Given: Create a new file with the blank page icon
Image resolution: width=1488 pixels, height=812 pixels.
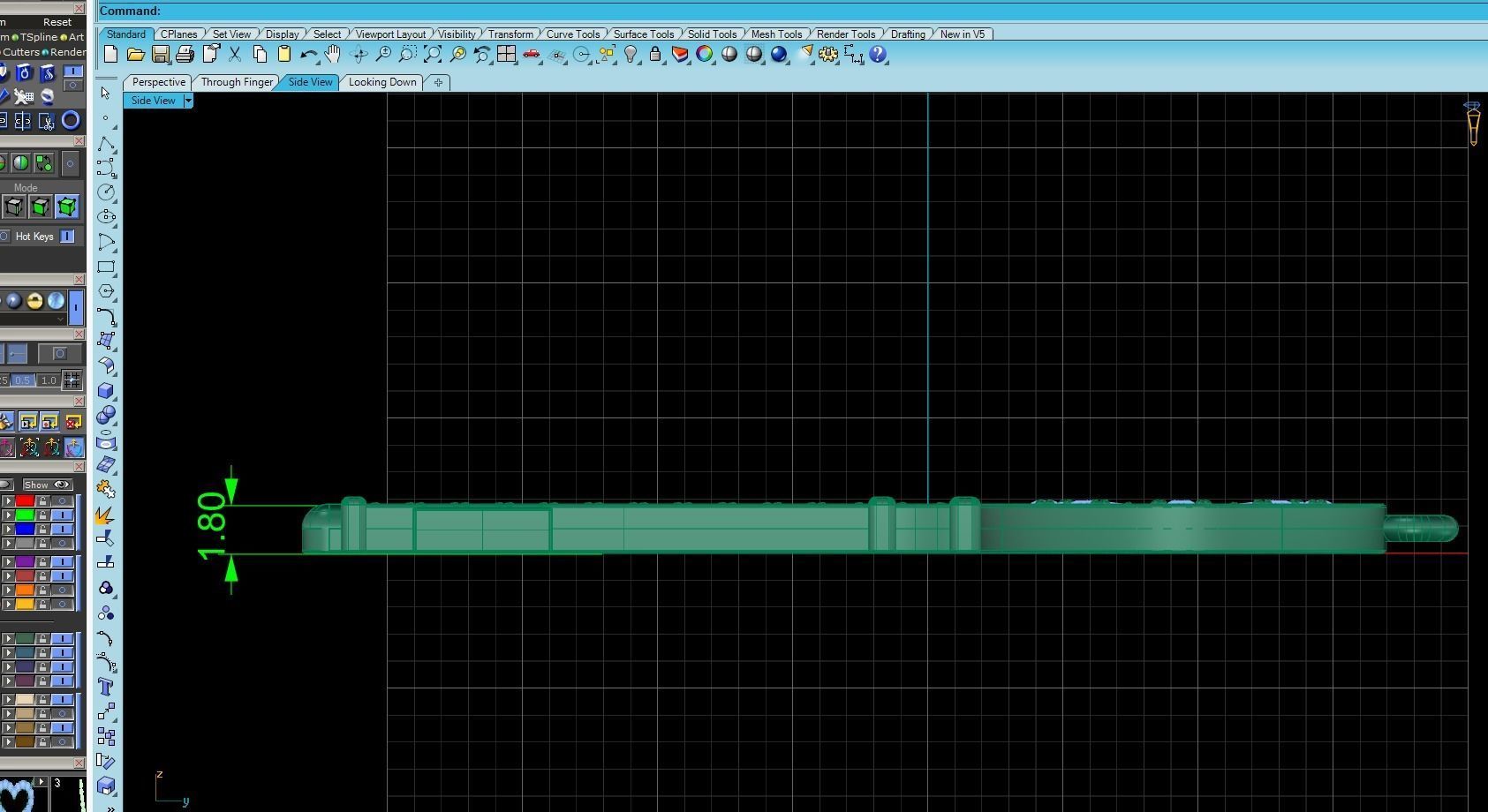Looking at the screenshot, I should coord(110,55).
